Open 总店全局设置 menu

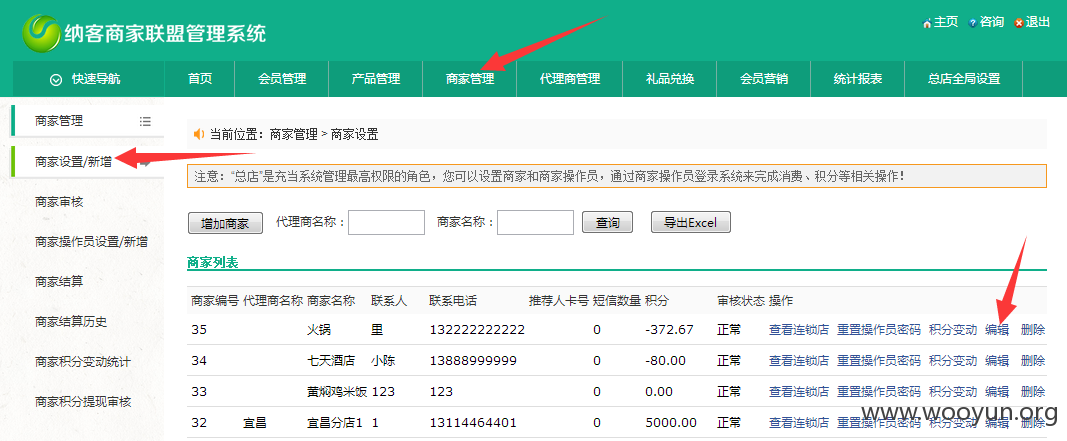pos(964,79)
